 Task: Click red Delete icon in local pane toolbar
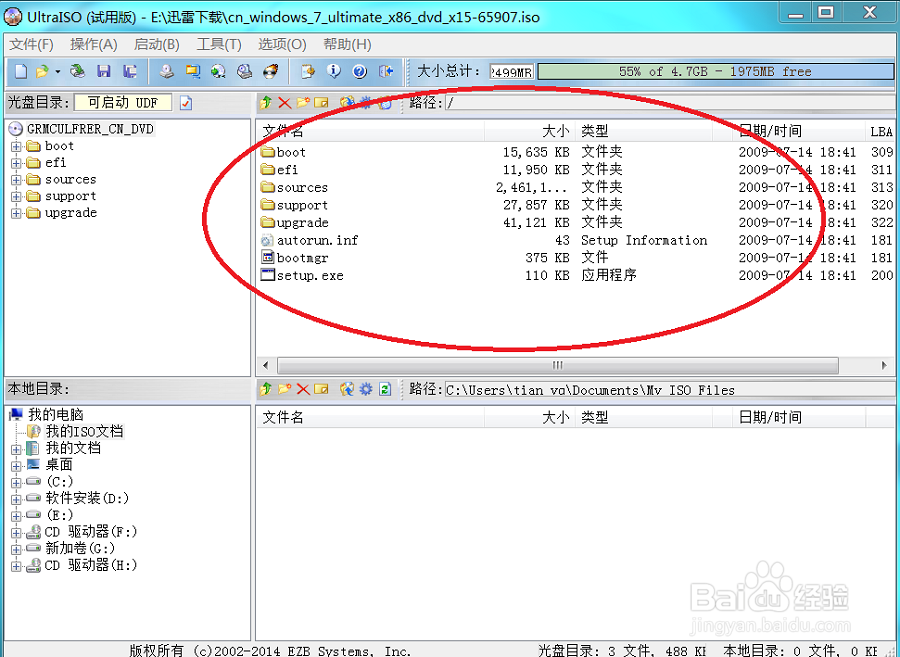303,389
